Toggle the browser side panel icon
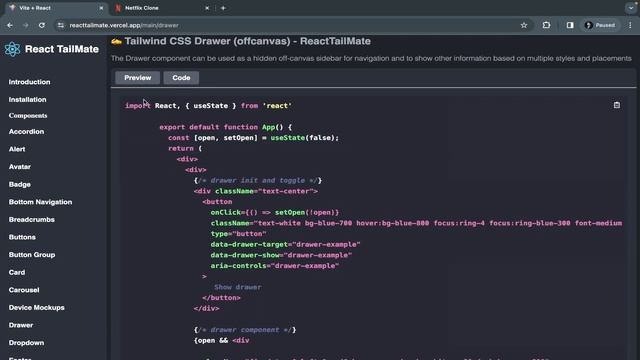Image resolution: width=640 pixels, height=360 pixels. (570, 25)
